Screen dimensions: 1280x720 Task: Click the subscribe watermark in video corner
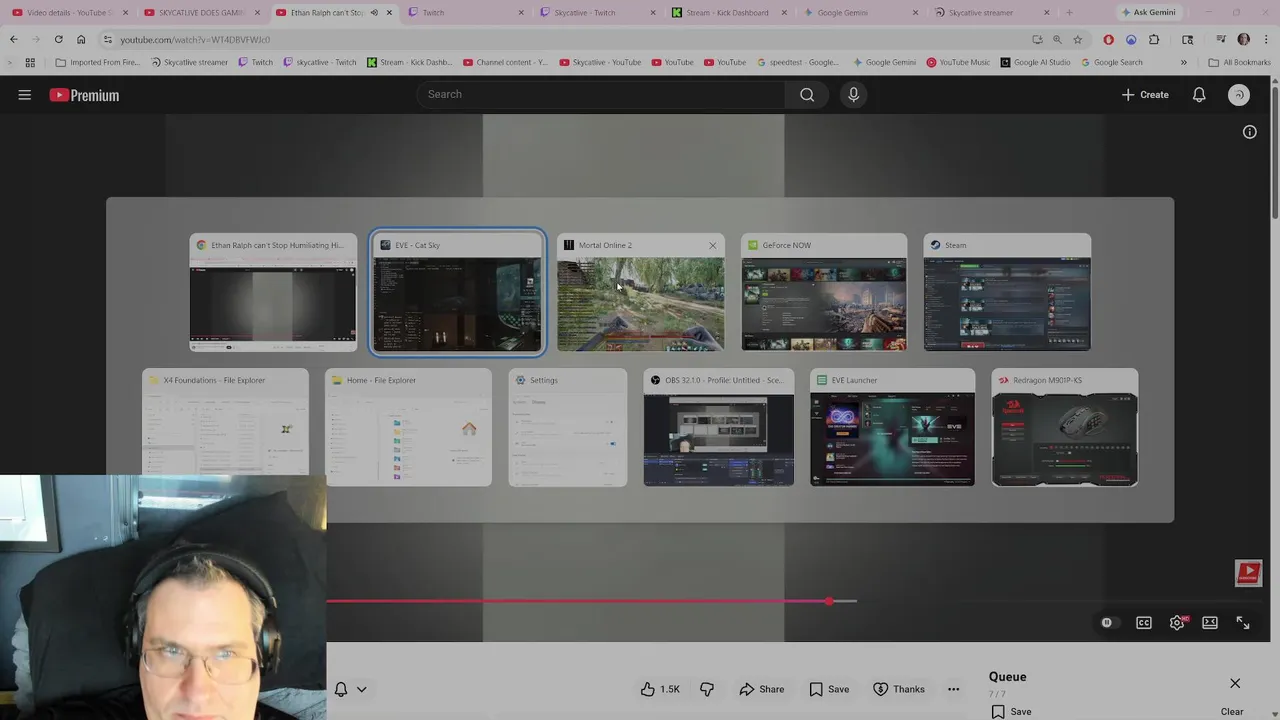[x=1248, y=573]
